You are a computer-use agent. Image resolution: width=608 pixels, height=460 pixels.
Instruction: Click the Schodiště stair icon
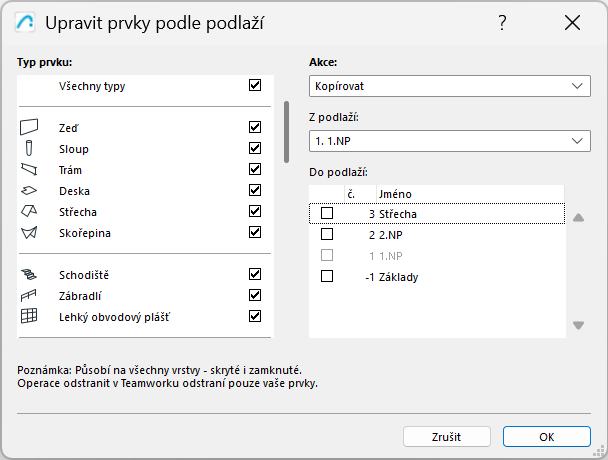point(29,274)
